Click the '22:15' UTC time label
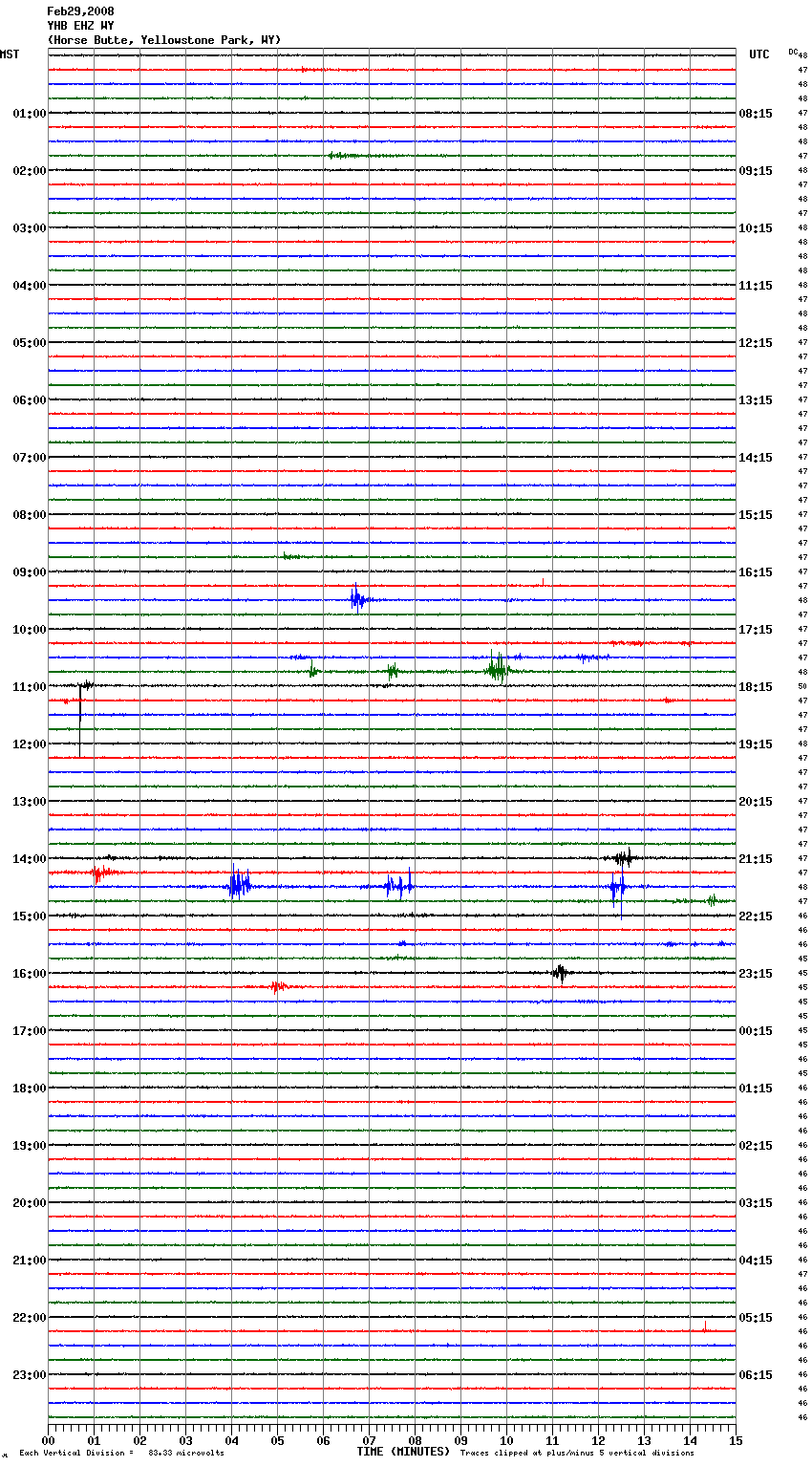Viewport: 812px width, 1466px height. tap(756, 916)
